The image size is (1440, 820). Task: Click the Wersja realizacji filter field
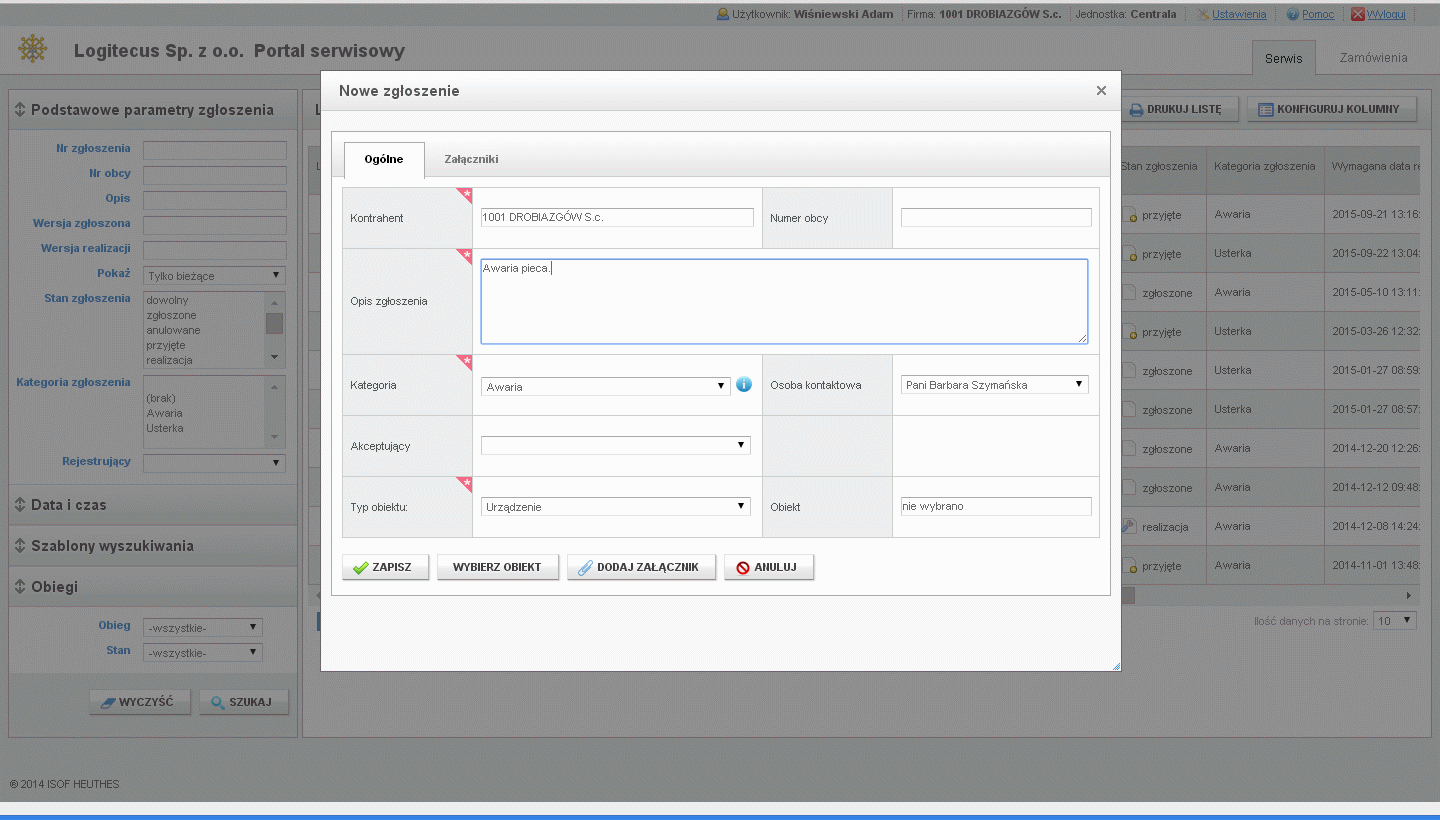pos(214,250)
